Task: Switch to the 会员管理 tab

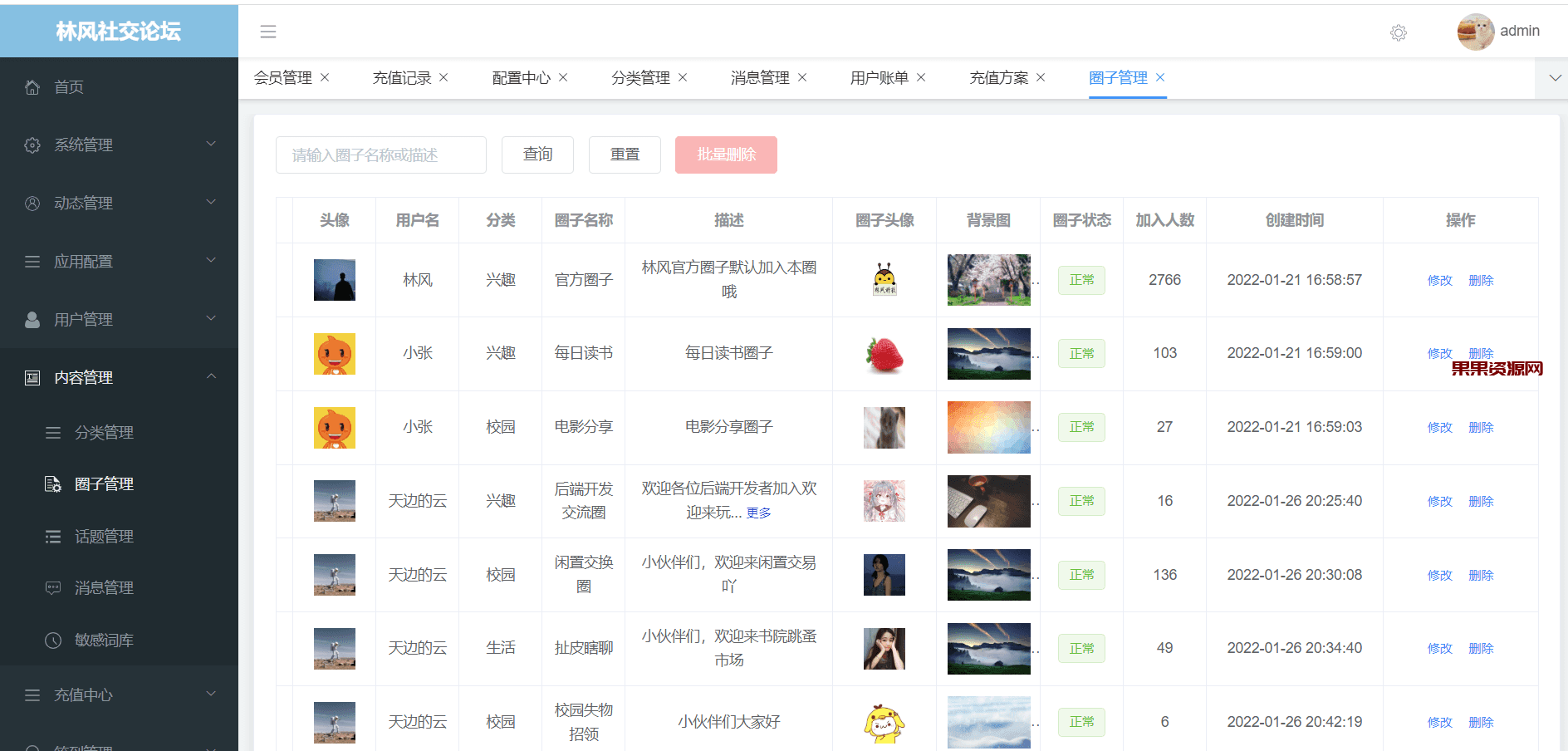Action: pyautogui.click(x=283, y=77)
